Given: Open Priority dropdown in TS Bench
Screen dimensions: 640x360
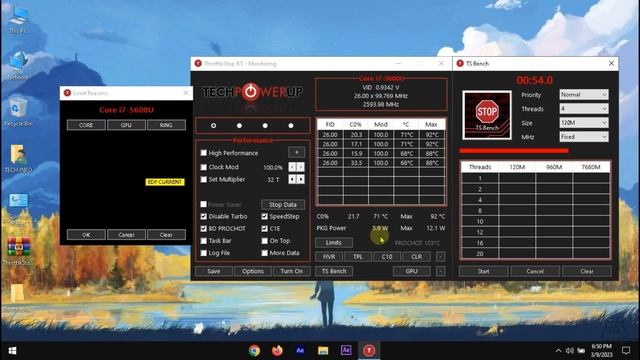Looking at the screenshot, I should click(584, 95).
